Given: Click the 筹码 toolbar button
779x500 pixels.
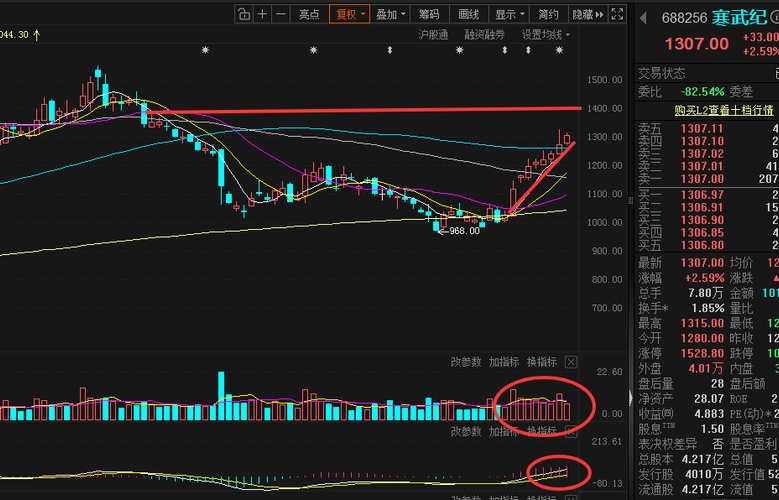Looking at the screenshot, I should pos(429,14).
